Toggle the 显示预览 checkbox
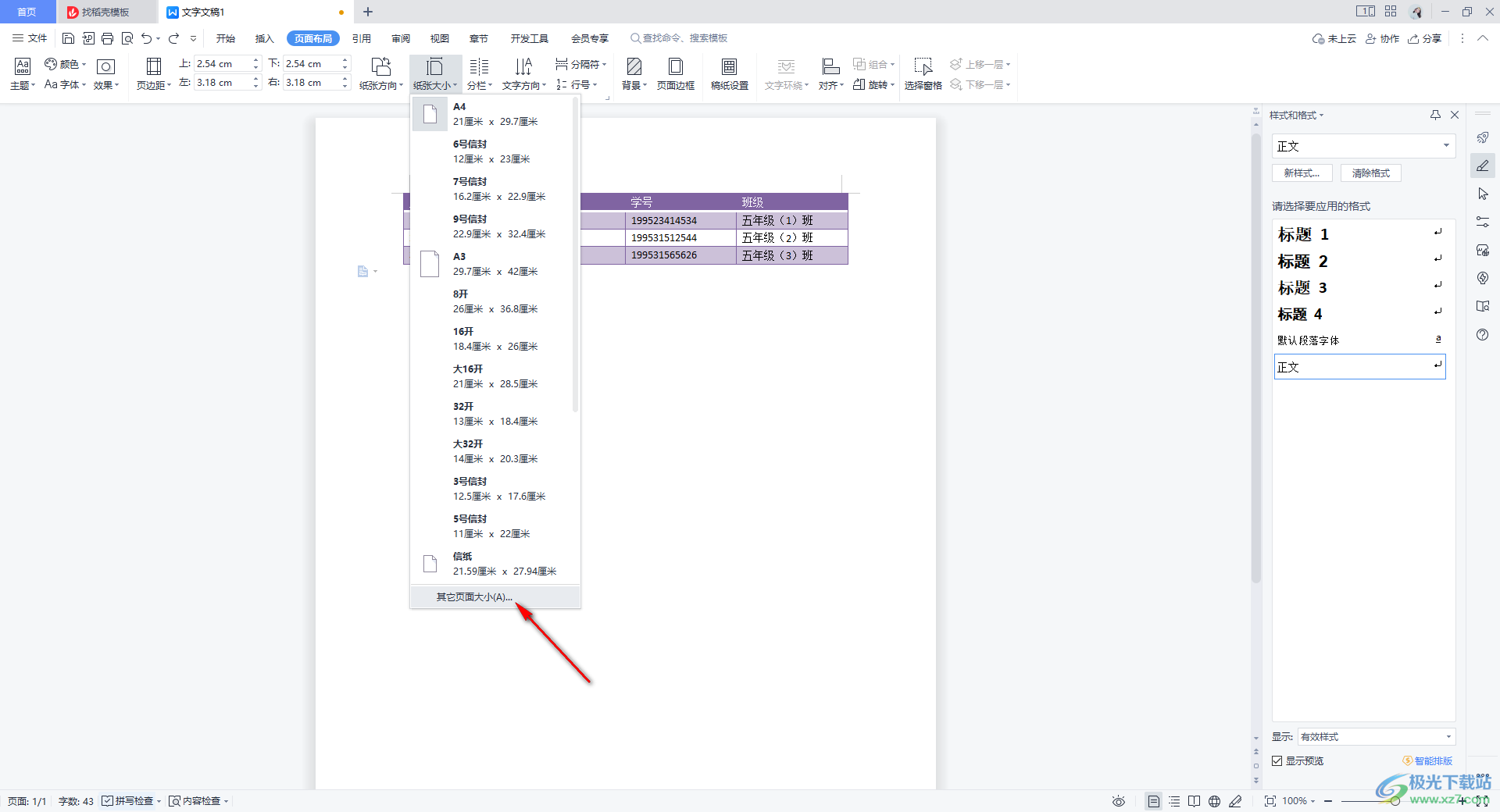Screen dimensions: 1500x812 pos(1277,761)
